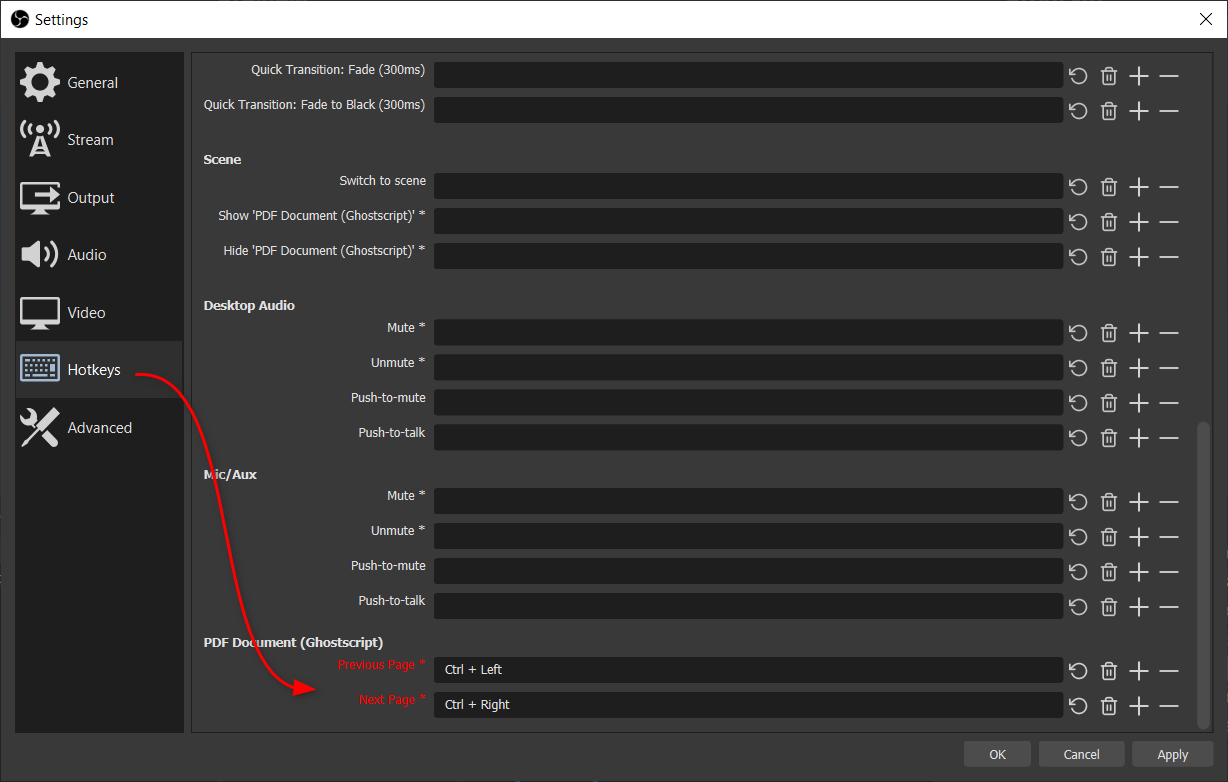Click the Mic/Aux Unmute hotkey input field

pos(748,536)
